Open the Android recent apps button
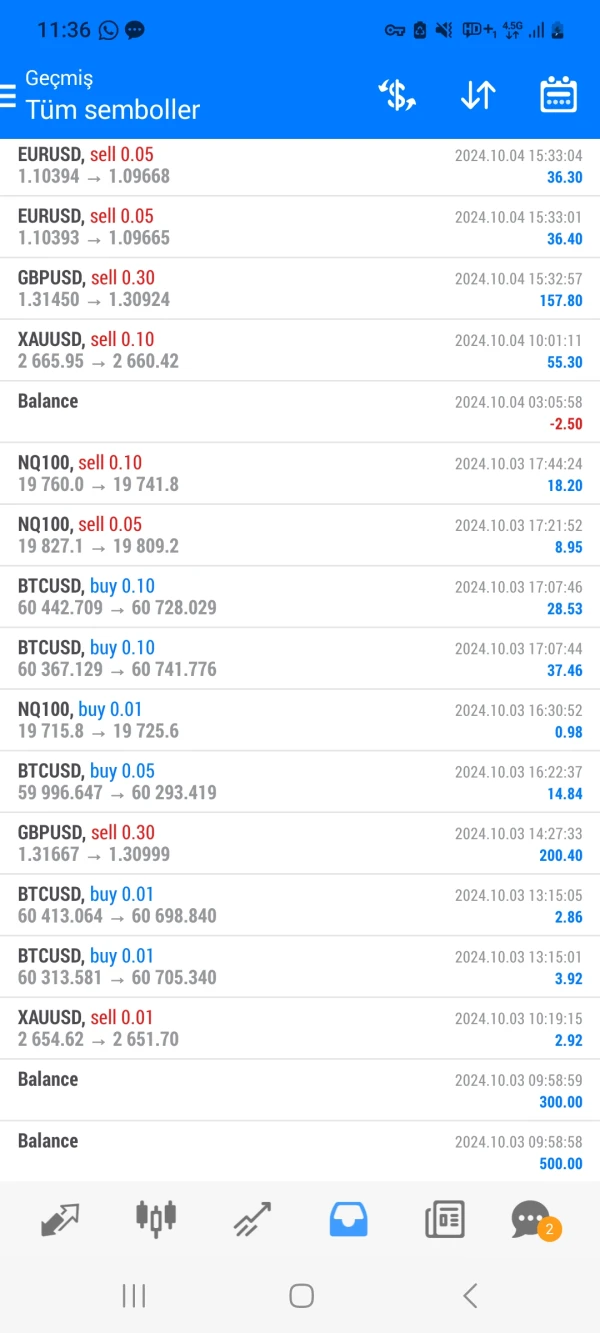This screenshot has width=600, height=1333. coord(133,1296)
